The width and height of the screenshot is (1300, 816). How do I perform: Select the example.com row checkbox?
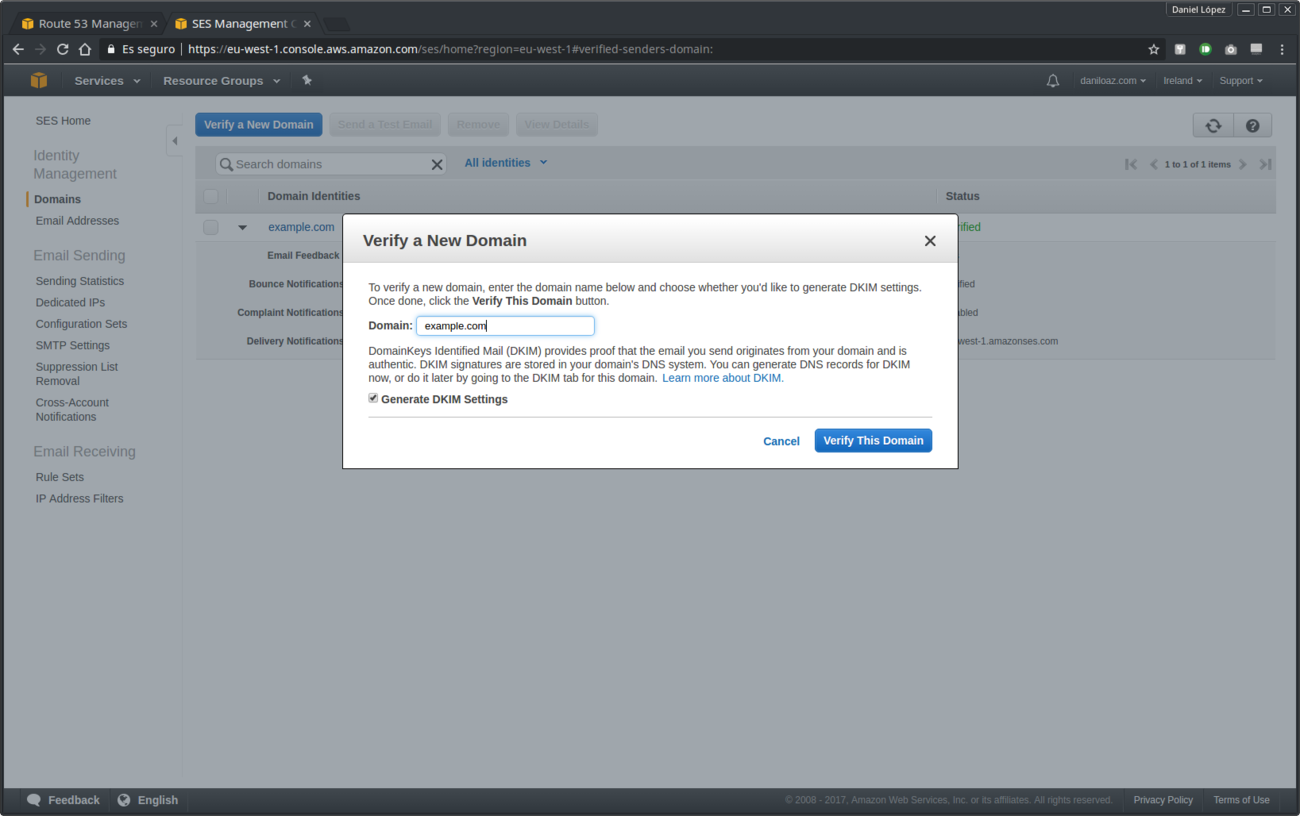pyautogui.click(x=210, y=227)
